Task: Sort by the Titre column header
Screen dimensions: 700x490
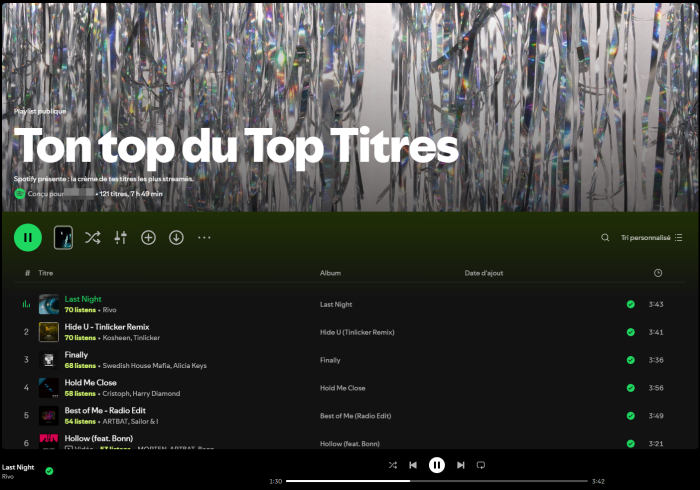Action: point(46,273)
